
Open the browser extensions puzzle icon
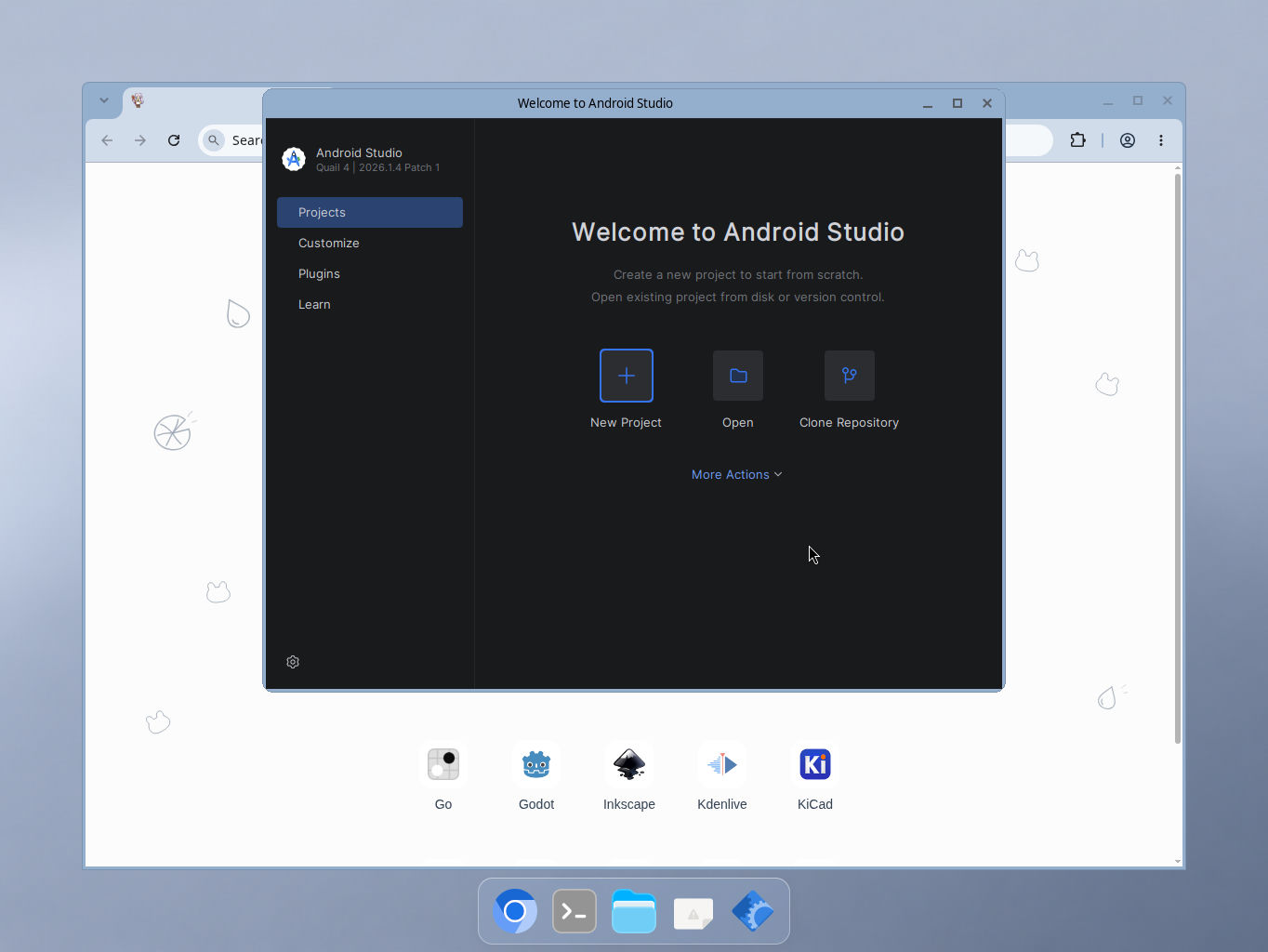pyautogui.click(x=1077, y=140)
